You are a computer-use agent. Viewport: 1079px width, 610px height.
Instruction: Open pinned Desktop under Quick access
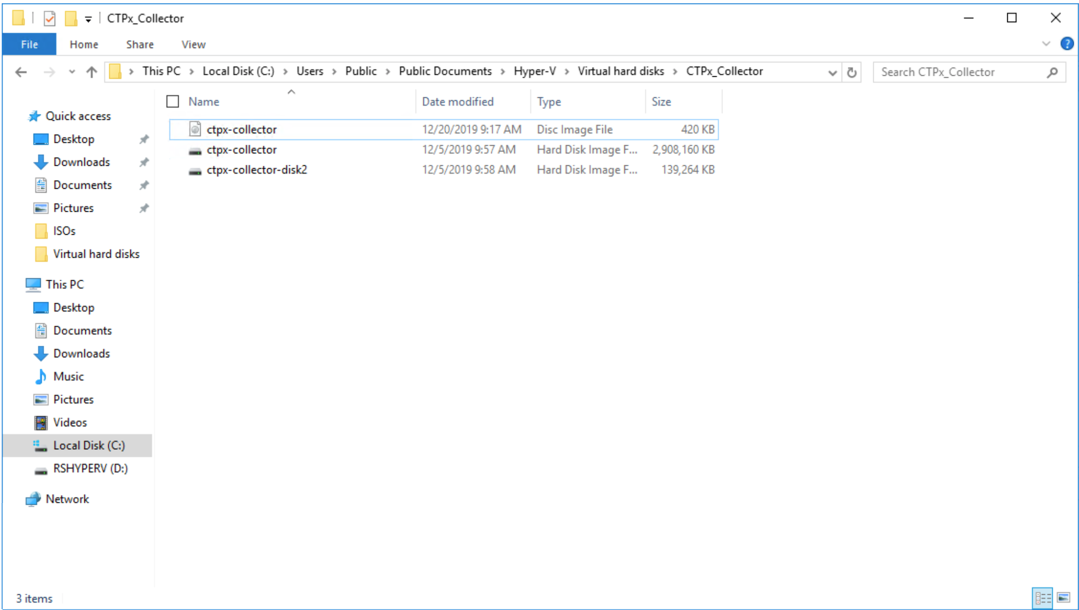pyautogui.click(x=74, y=139)
